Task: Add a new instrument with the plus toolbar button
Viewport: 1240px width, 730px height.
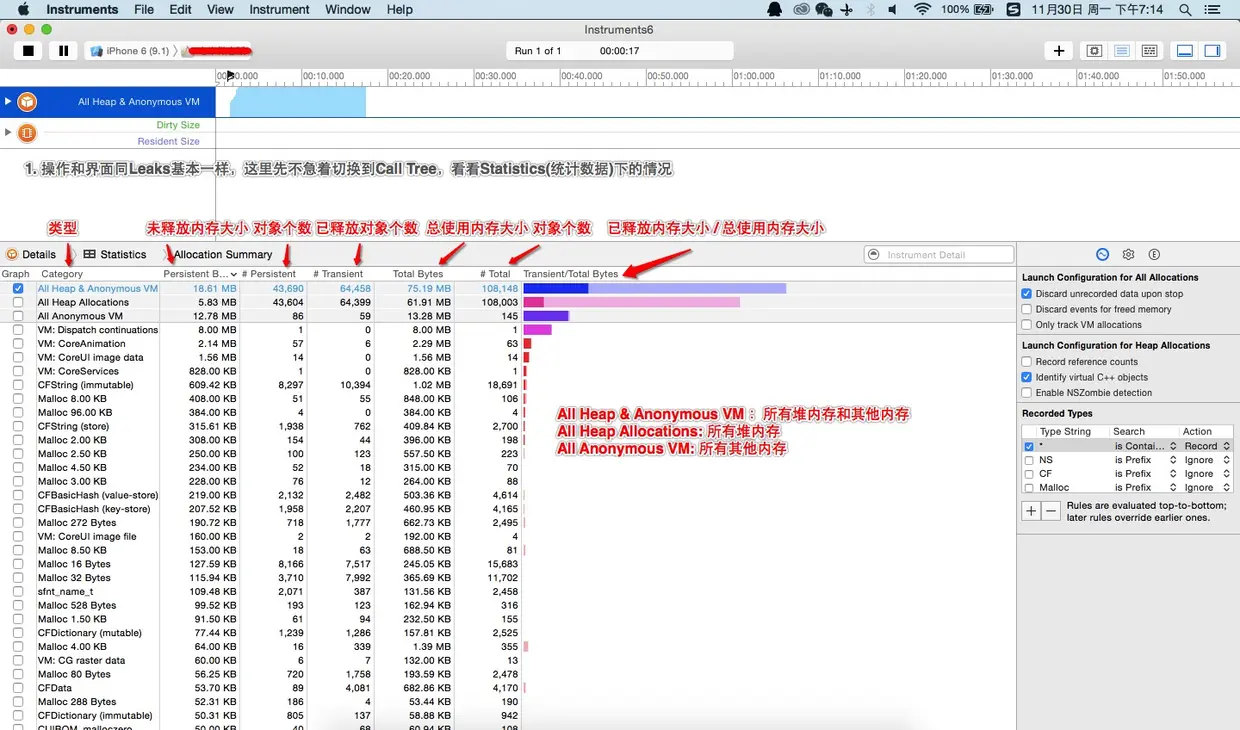Action: pos(1059,51)
